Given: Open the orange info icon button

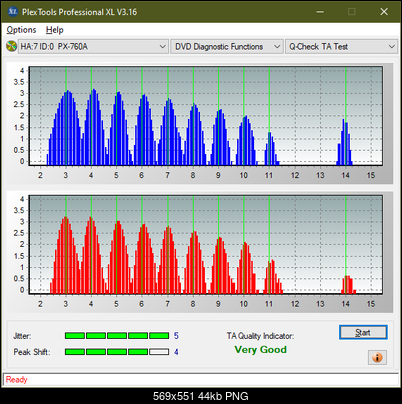Looking at the screenshot, I should pyautogui.click(x=377, y=358).
